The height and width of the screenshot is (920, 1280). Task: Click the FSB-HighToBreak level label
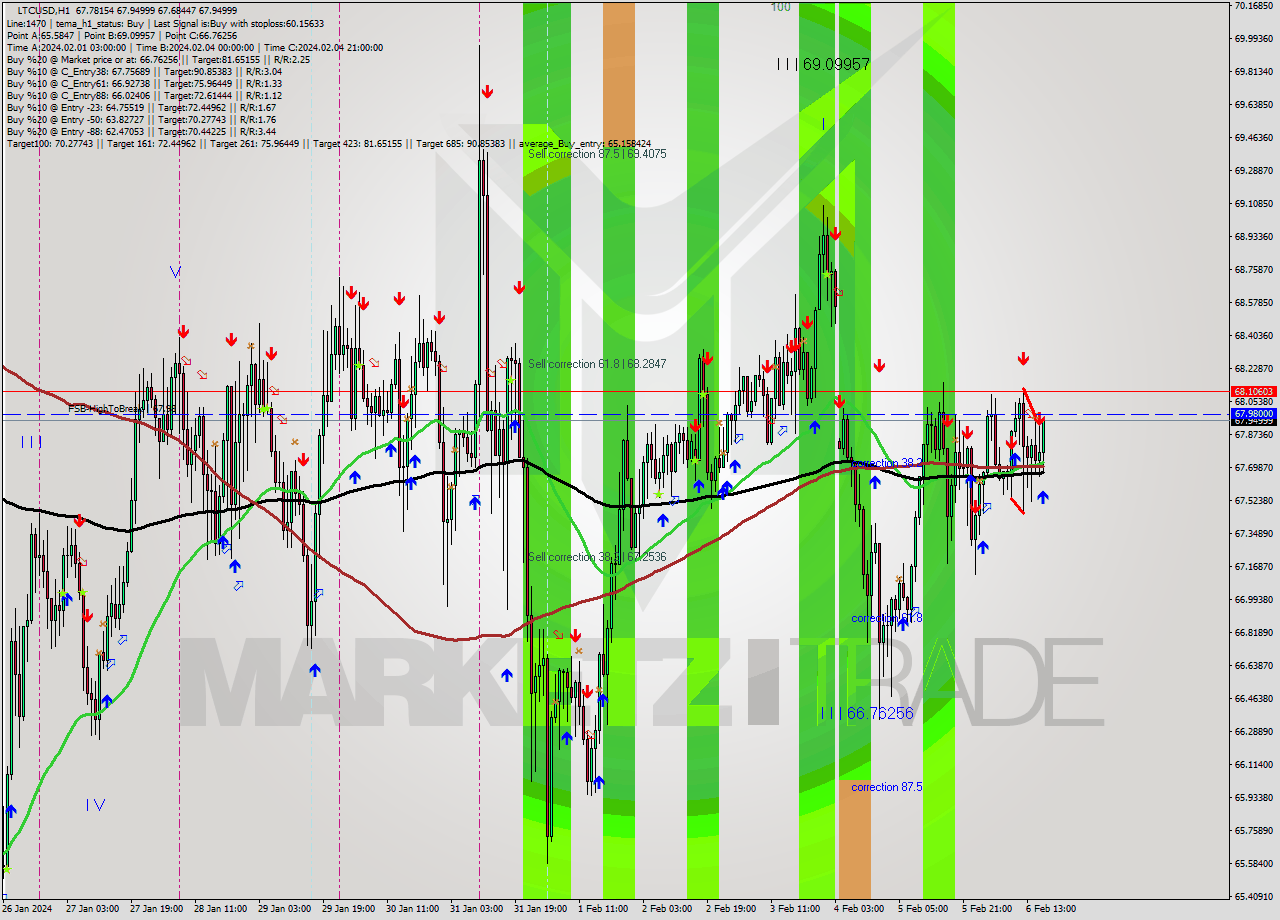click(121, 408)
